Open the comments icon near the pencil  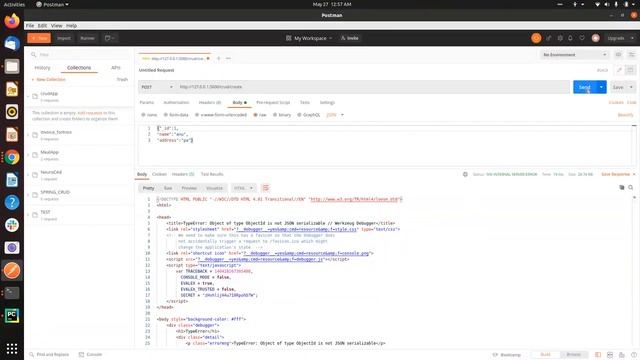tap(630, 70)
